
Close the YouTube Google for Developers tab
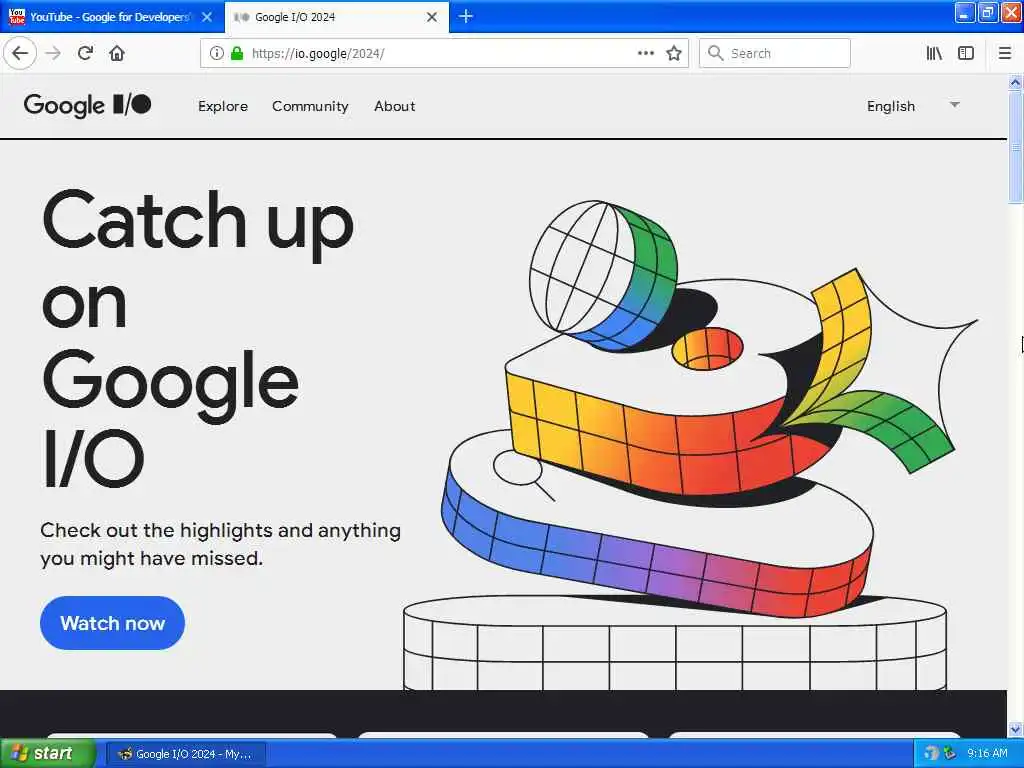[207, 17]
